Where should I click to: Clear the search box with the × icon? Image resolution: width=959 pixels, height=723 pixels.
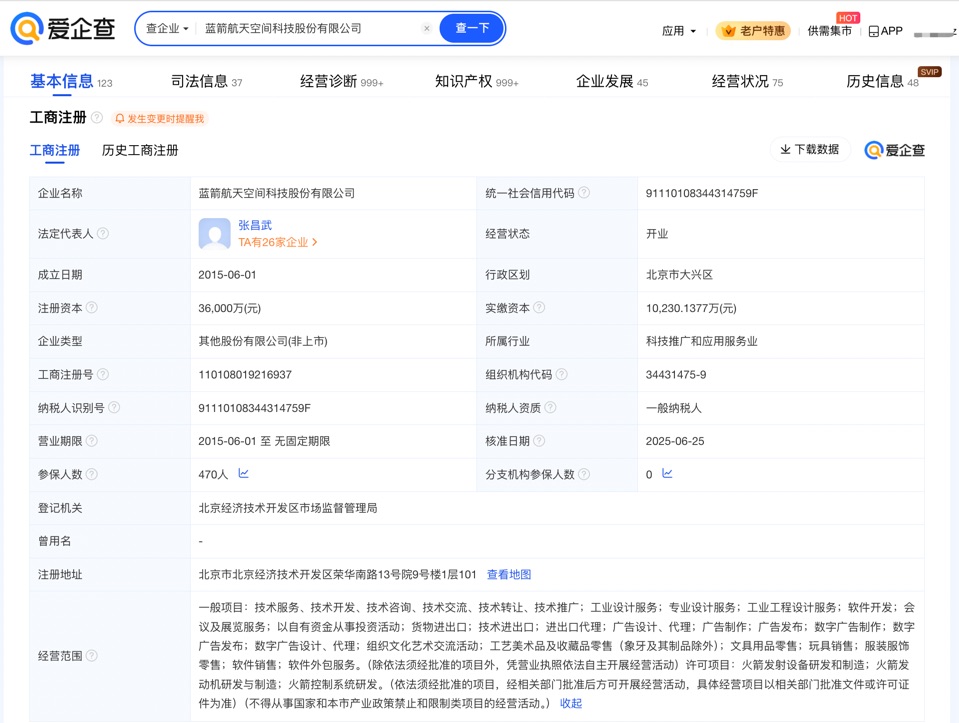pyautogui.click(x=427, y=29)
